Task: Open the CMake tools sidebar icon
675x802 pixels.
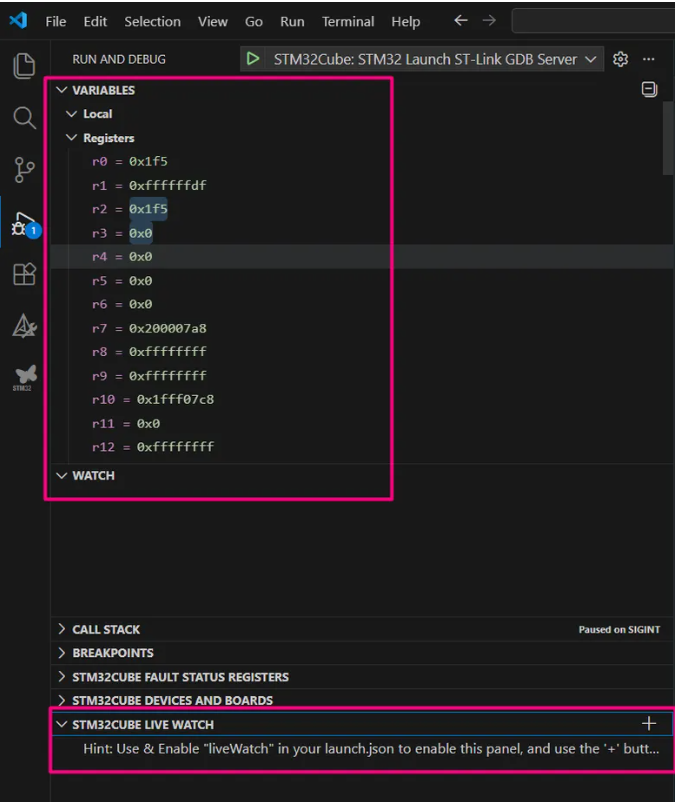Action: click(x=24, y=326)
